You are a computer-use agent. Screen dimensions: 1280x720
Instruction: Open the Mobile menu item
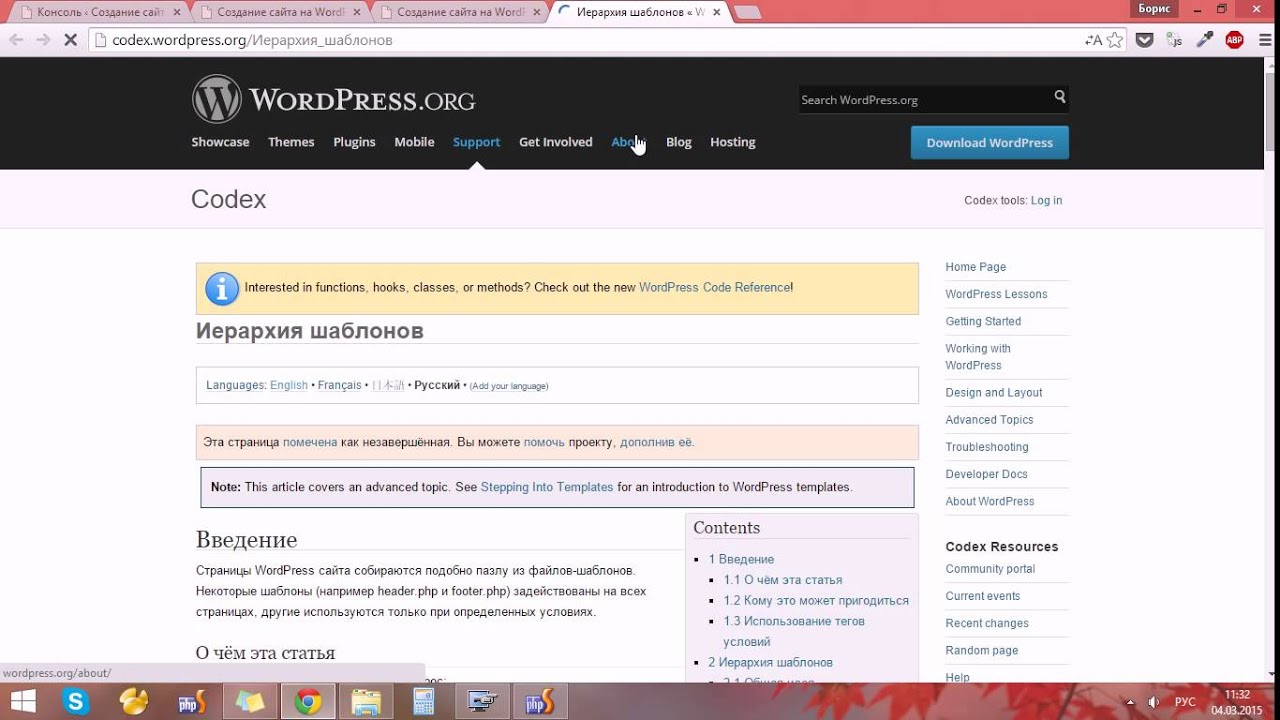[414, 142]
